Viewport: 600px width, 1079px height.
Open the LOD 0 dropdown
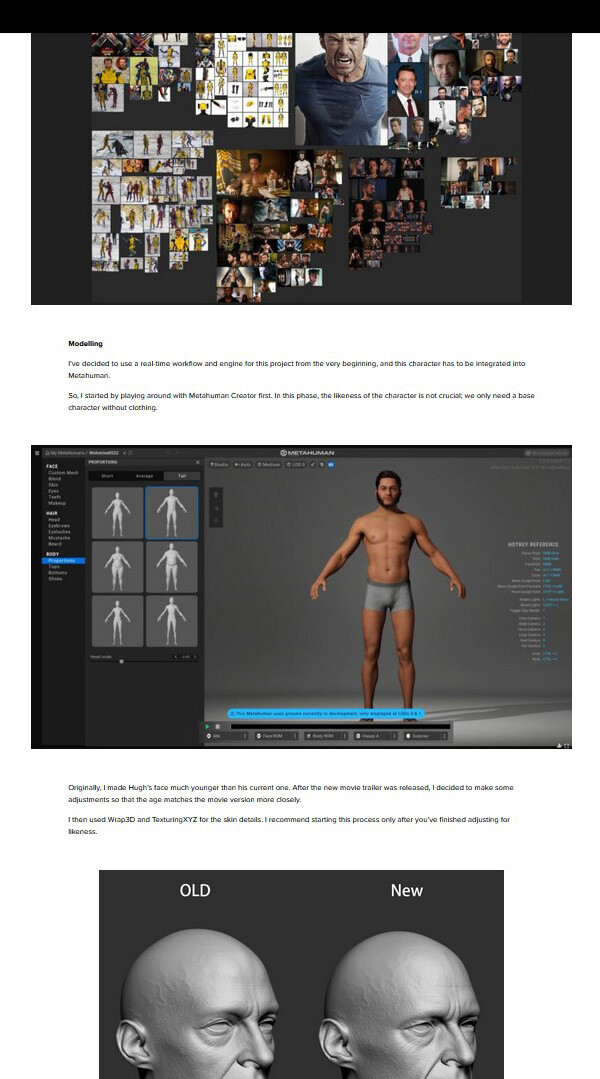pyautogui.click(x=296, y=464)
